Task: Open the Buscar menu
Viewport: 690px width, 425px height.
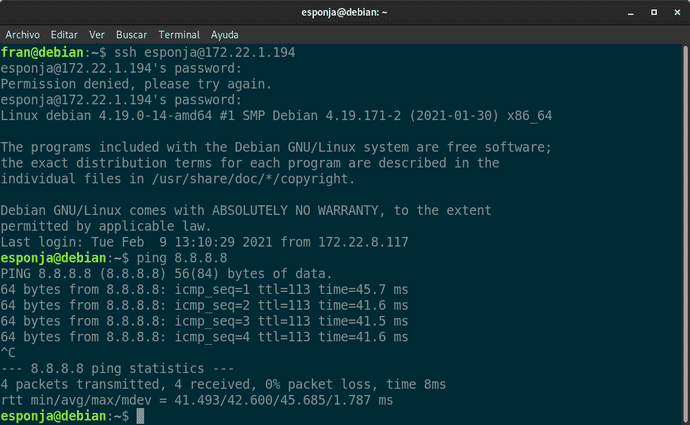Action: click(131, 34)
